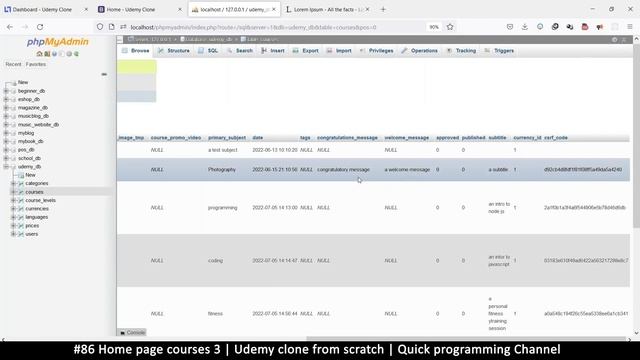Click the phpMyAdmin logo
Image resolution: width=640 pixels, height=360 pixels.
point(58,42)
